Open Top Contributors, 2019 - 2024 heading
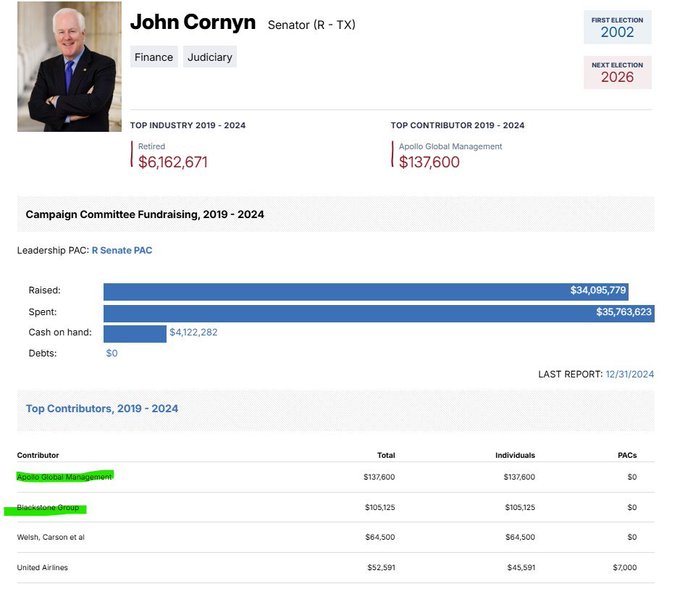 click(x=102, y=409)
